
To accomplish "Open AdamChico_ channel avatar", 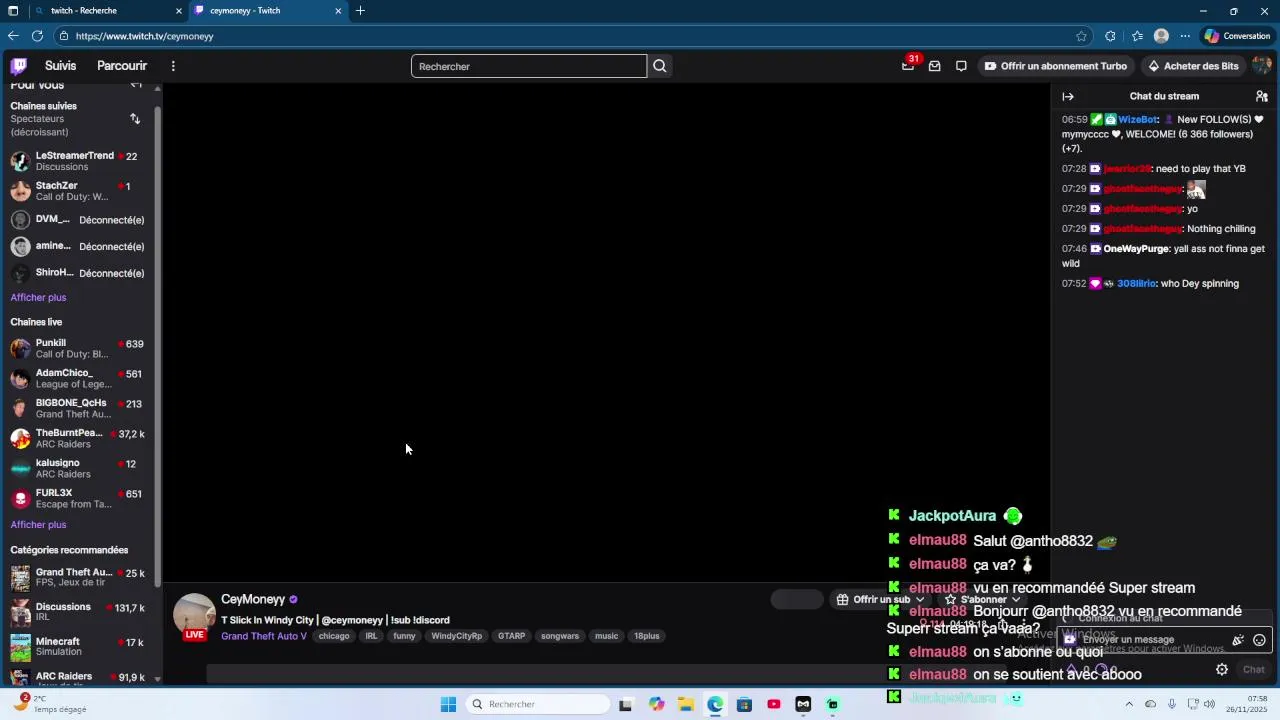I will [20, 379].
